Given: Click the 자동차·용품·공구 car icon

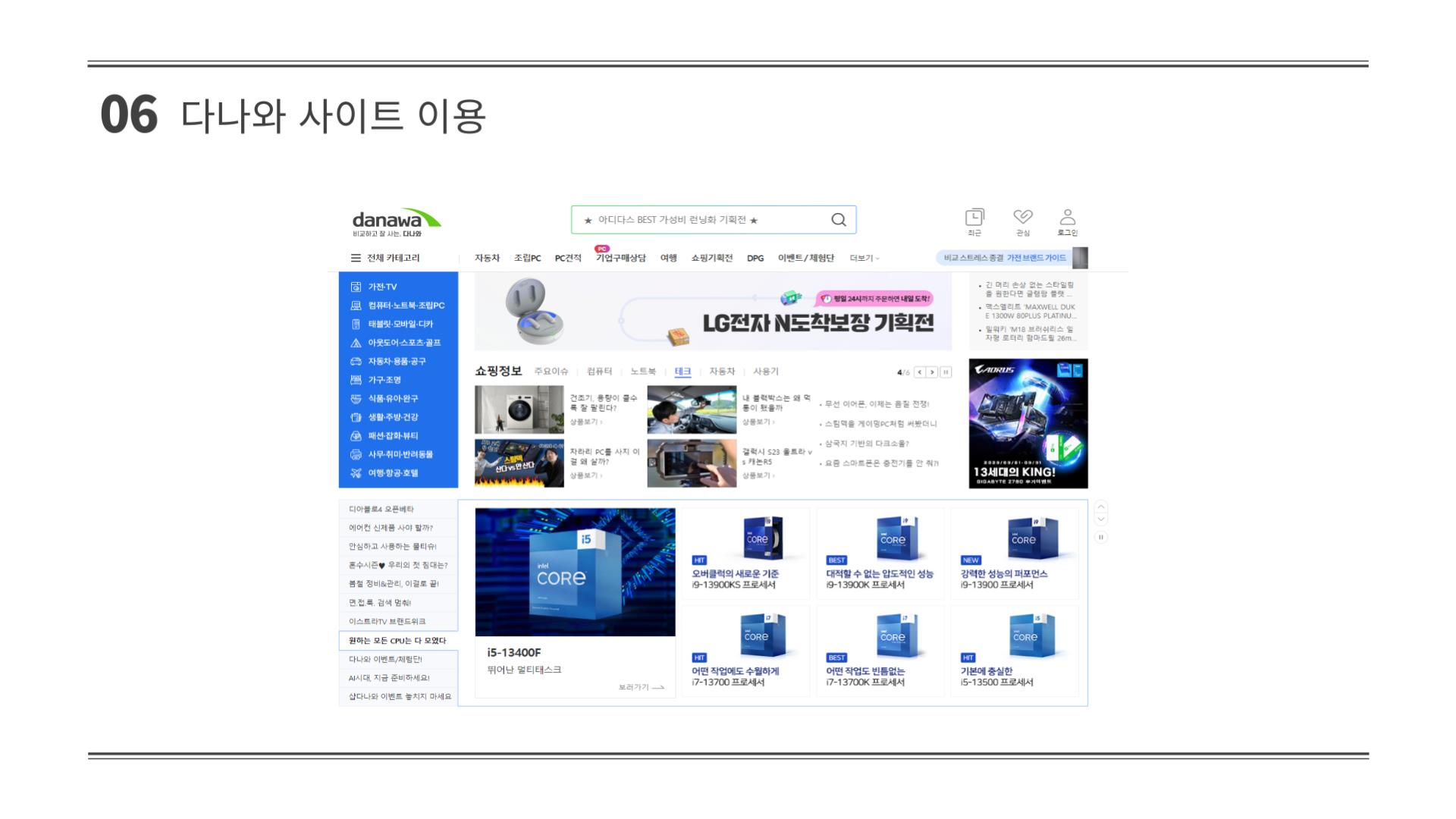Looking at the screenshot, I should point(356,361).
